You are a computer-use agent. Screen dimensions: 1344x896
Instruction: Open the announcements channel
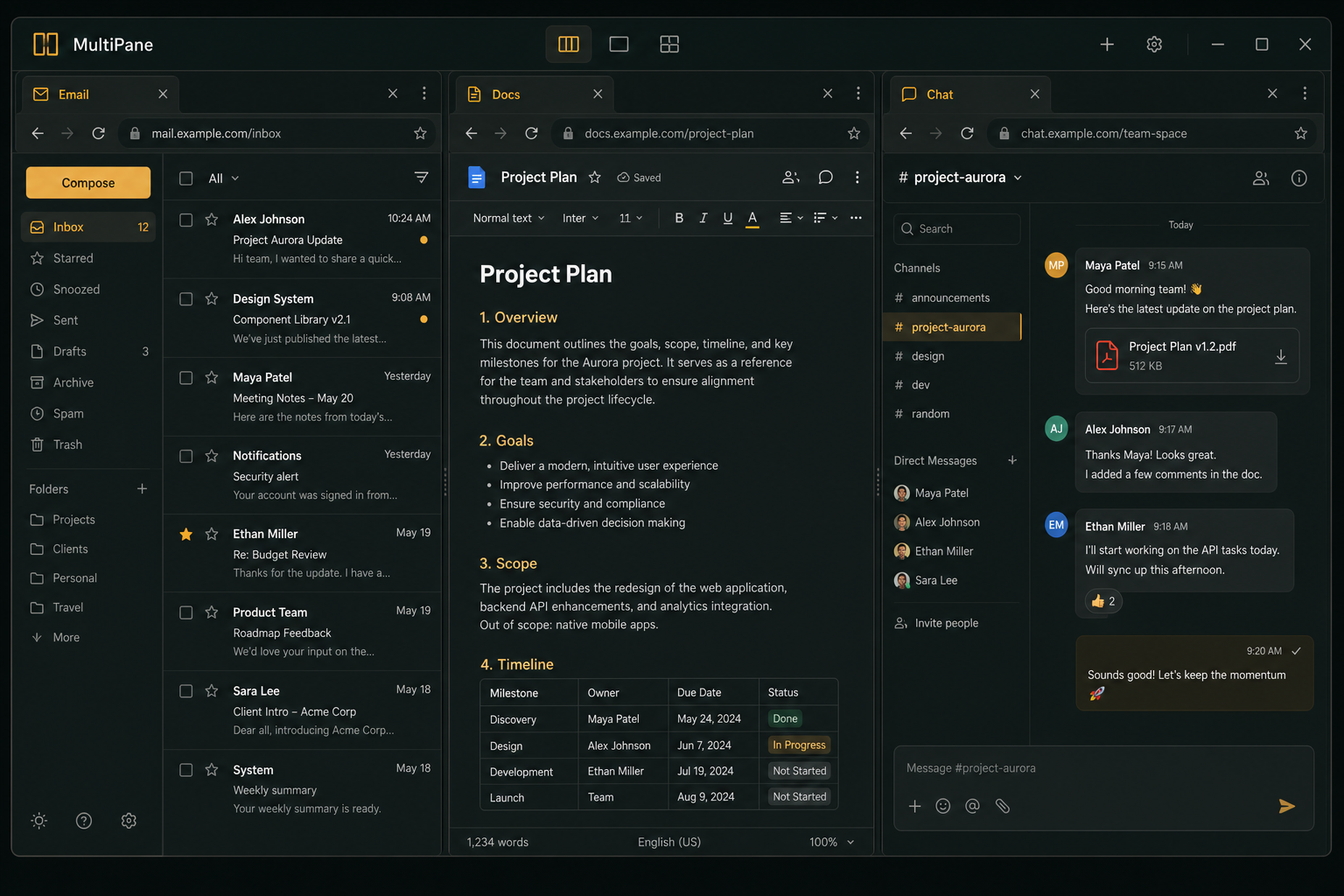(952, 297)
